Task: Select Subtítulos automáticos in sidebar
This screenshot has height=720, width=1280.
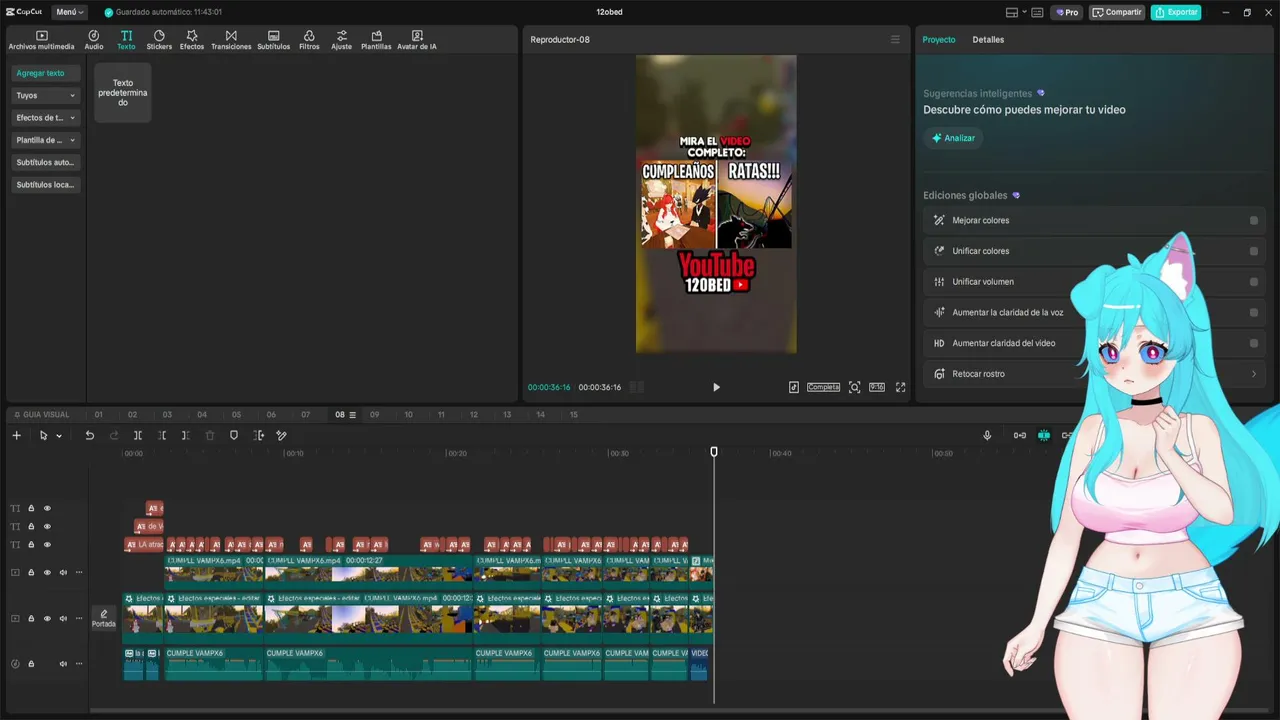Action: [x=45, y=162]
